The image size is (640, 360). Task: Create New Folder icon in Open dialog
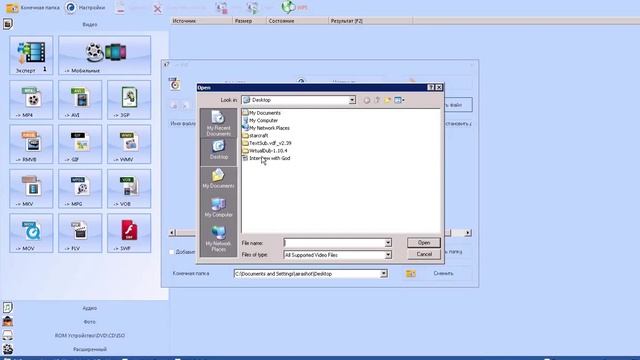387,100
